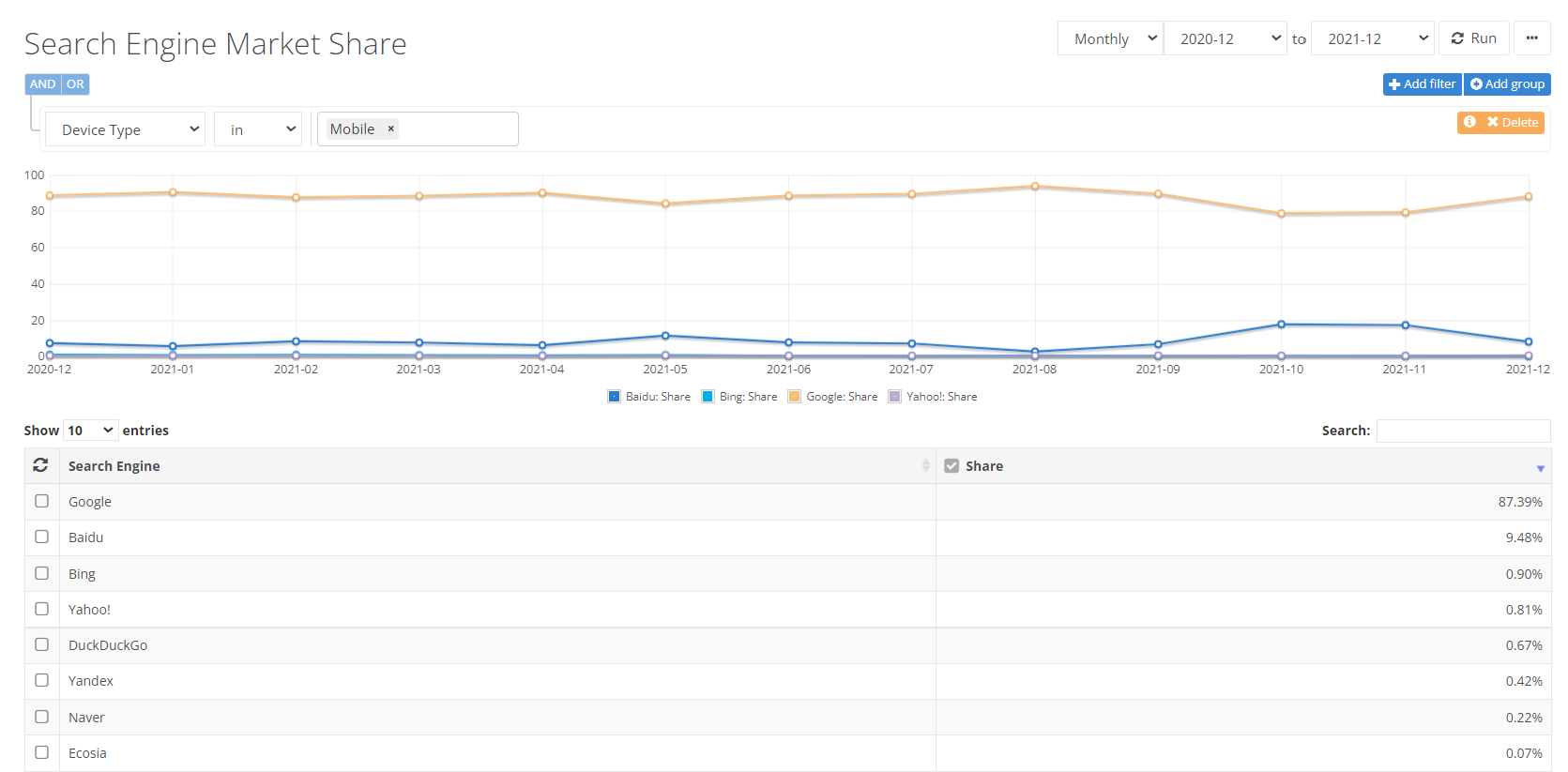Check the Yahoo! row checkbox
The image size is (1568, 772).
41,609
